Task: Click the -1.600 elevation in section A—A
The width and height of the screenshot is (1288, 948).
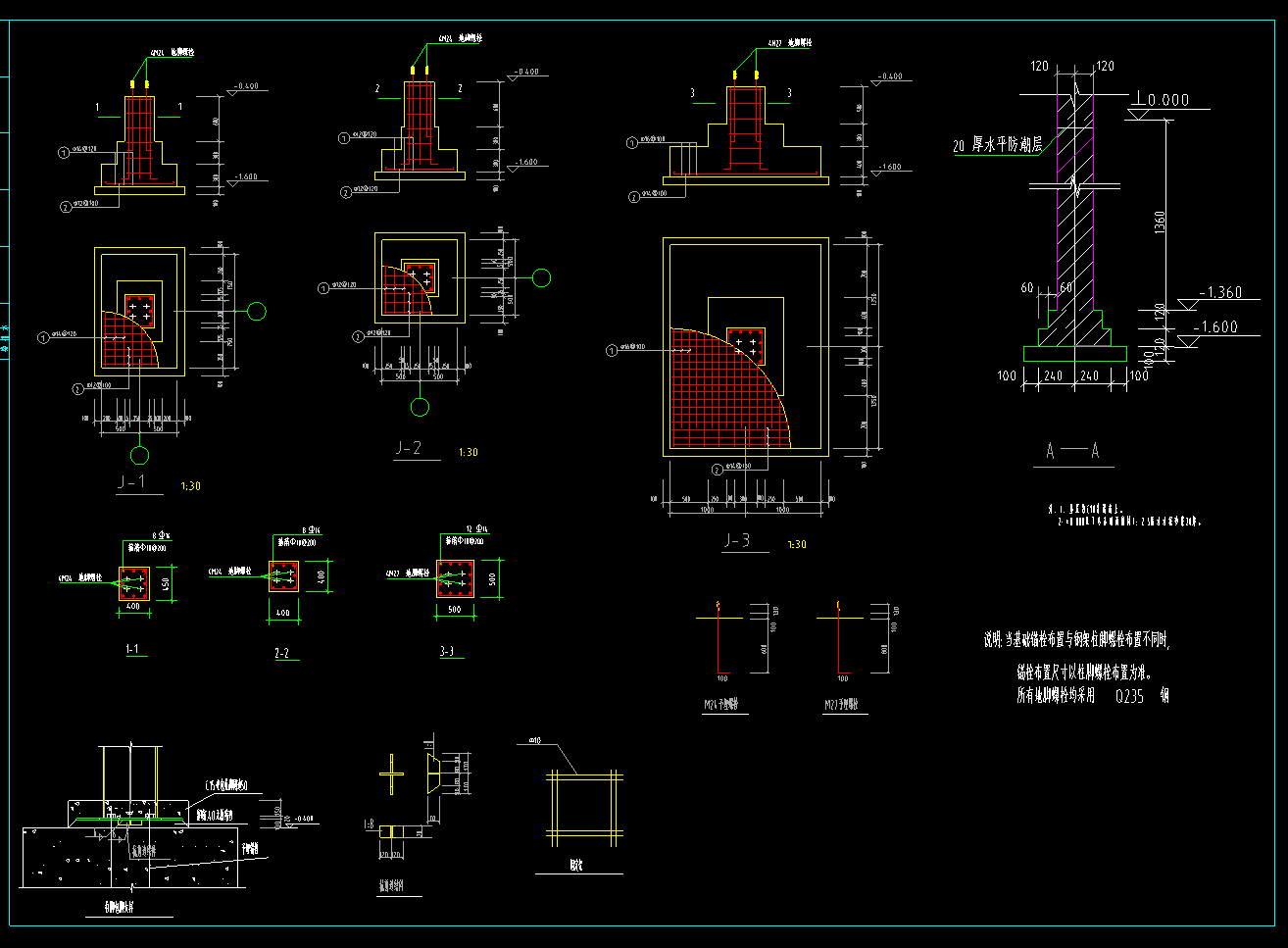Action: (1215, 327)
